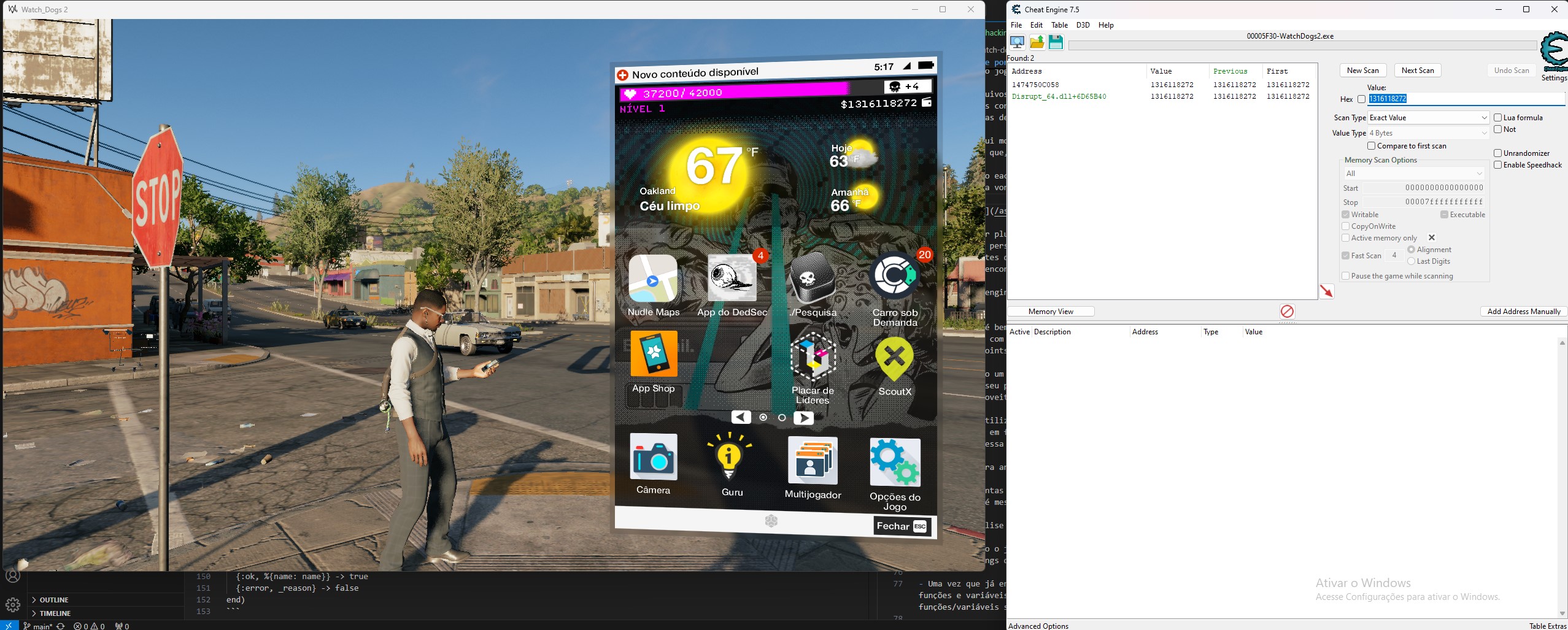Click the Stop address field
Screen dimensions: 1568x630
(x=1424, y=202)
